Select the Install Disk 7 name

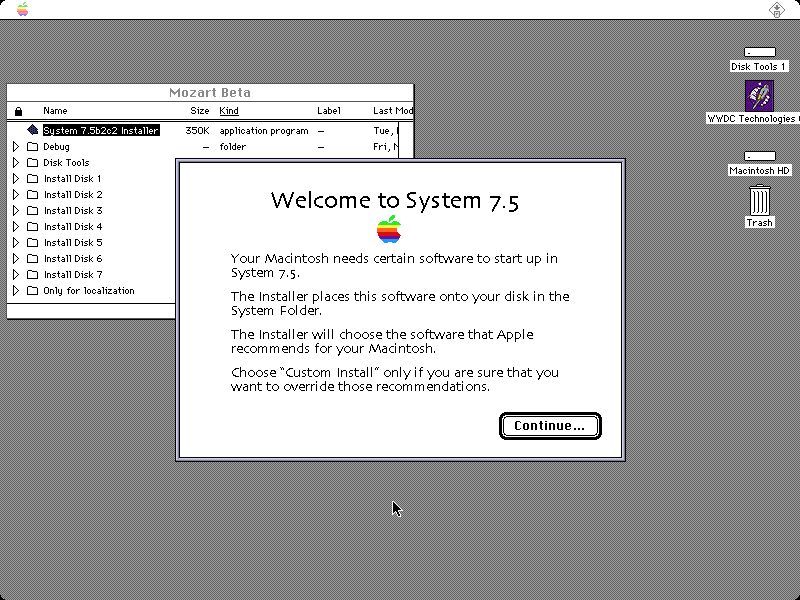click(73, 274)
